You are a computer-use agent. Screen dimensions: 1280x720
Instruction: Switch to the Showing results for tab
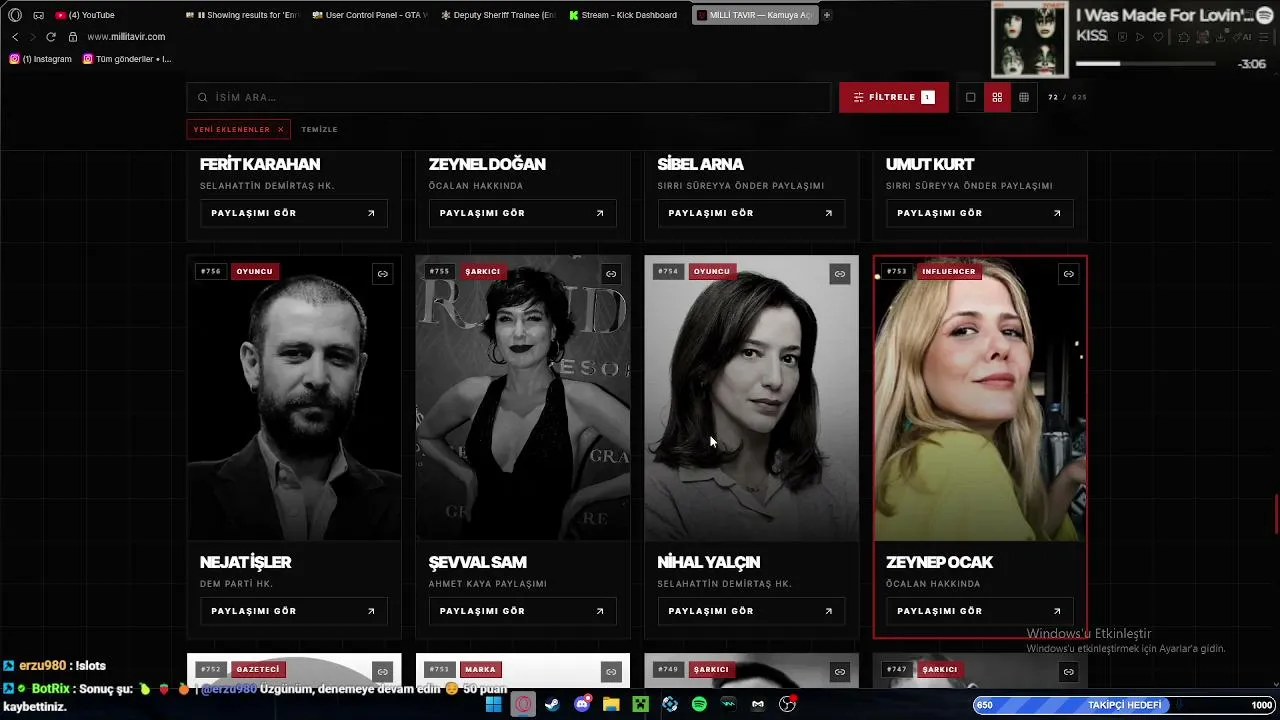pyautogui.click(x=243, y=15)
